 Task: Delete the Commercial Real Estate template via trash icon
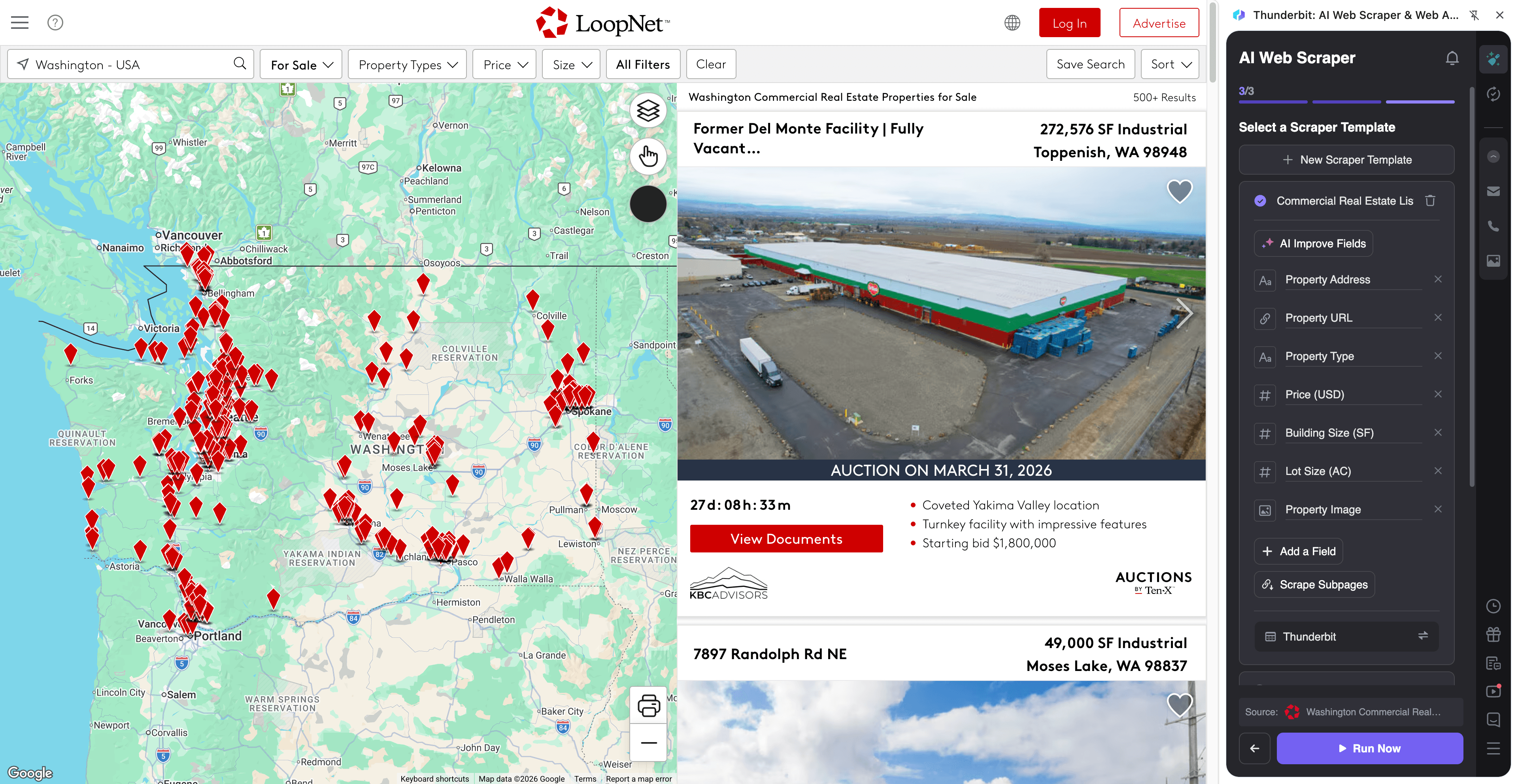pos(1431,201)
